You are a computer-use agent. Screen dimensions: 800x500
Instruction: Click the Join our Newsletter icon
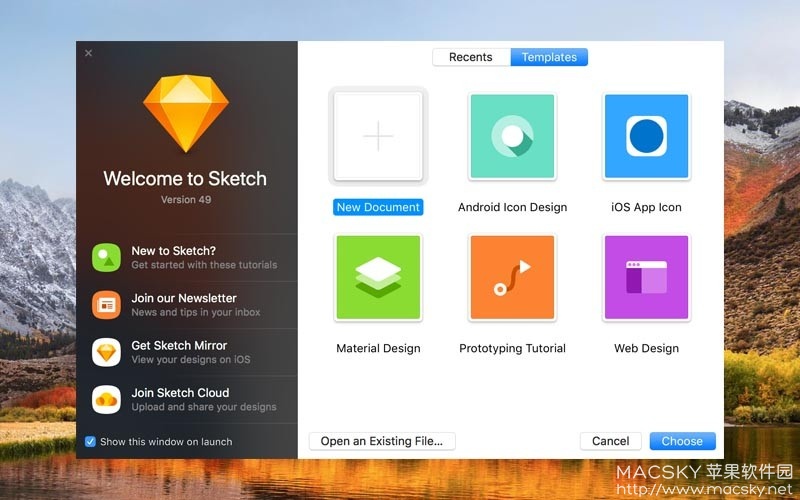[106, 305]
